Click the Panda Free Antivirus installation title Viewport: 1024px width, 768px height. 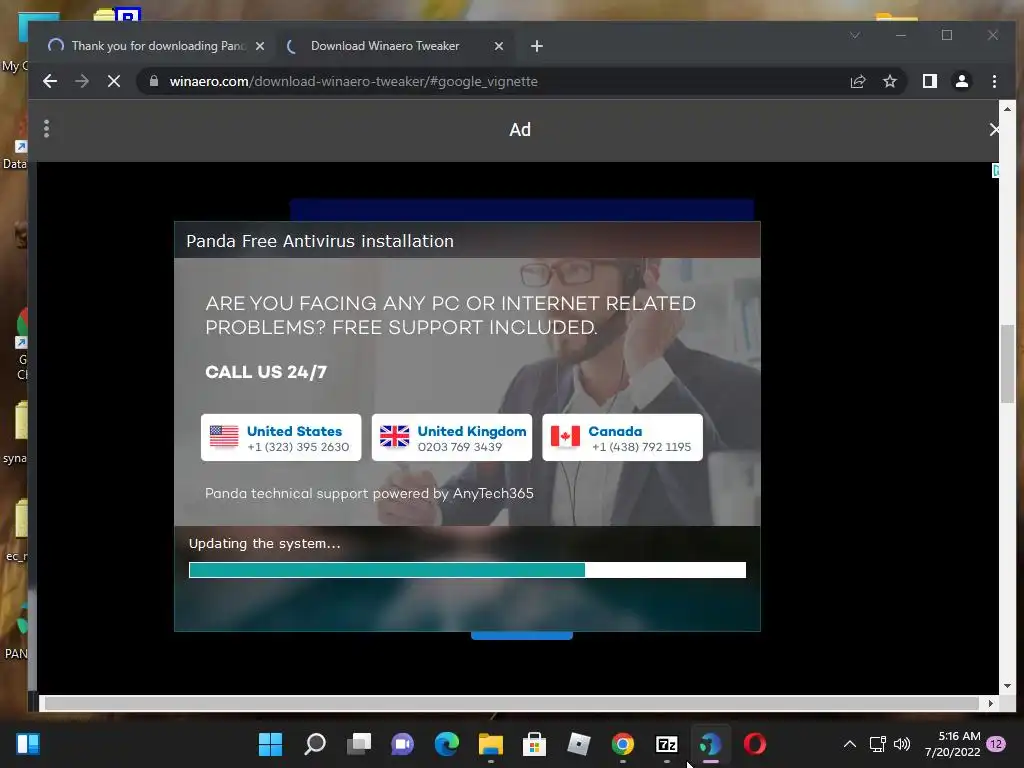tap(320, 241)
